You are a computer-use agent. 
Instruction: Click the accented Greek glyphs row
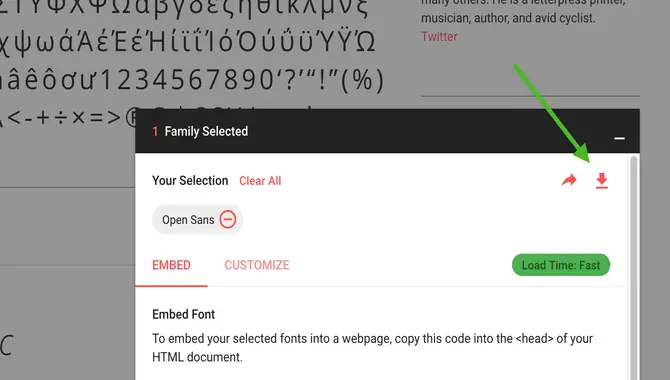[x=188, y=43]
